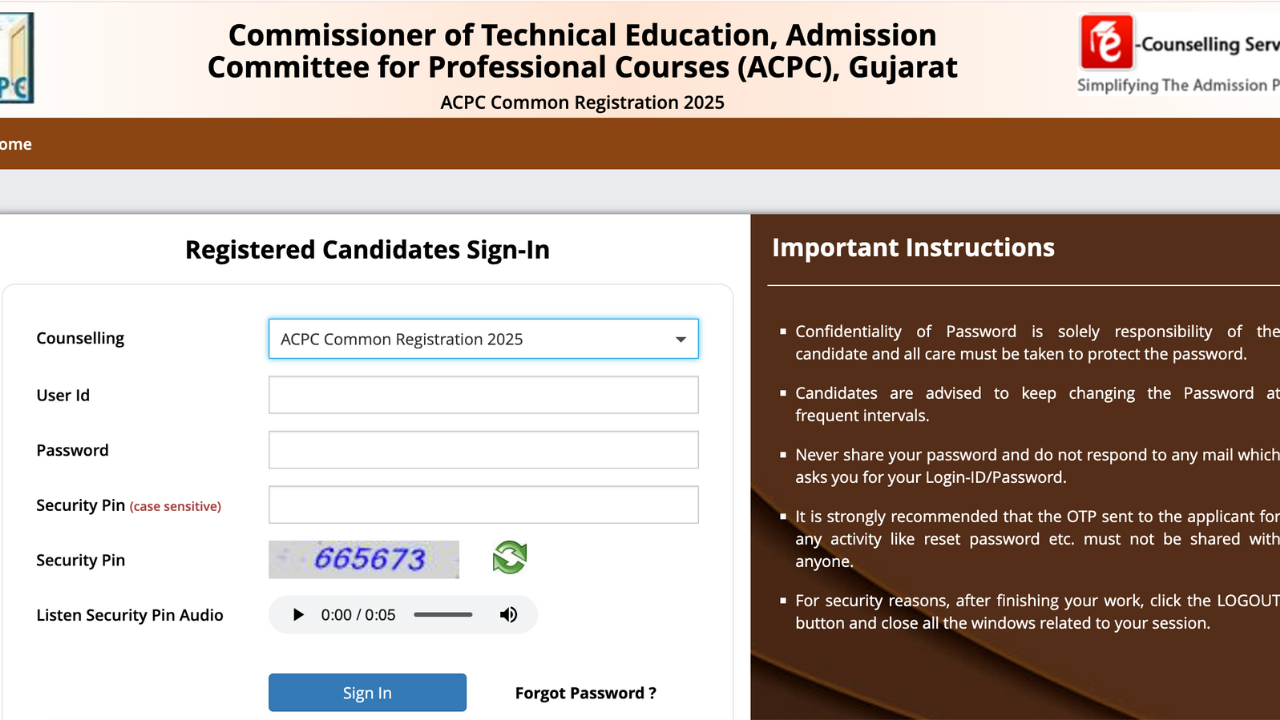Open the Home menu item
The image size is (1280, 720).
(16, 144)
